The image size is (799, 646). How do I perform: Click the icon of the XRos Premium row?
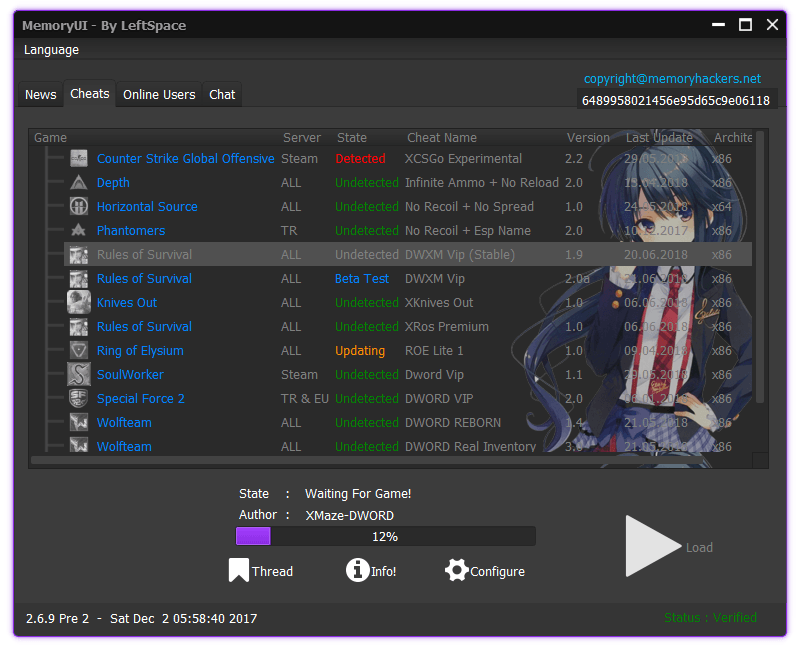[x=78, y=326]
